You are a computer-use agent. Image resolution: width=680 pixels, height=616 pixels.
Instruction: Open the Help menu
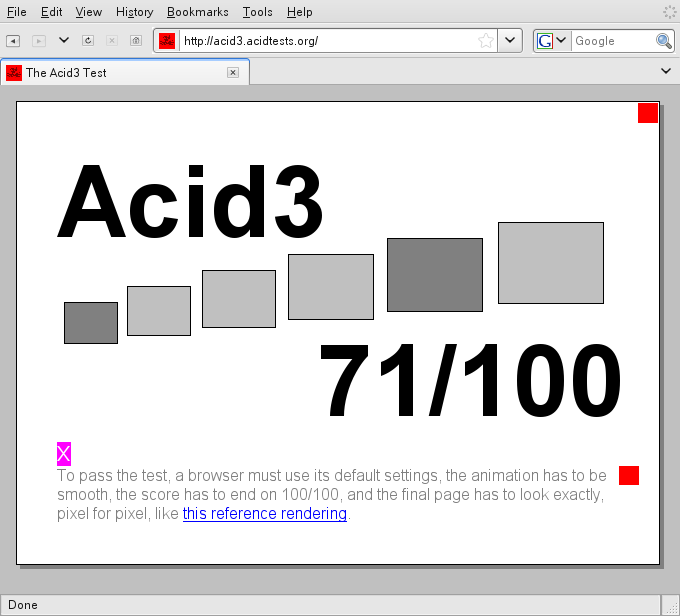coord(300,12)
